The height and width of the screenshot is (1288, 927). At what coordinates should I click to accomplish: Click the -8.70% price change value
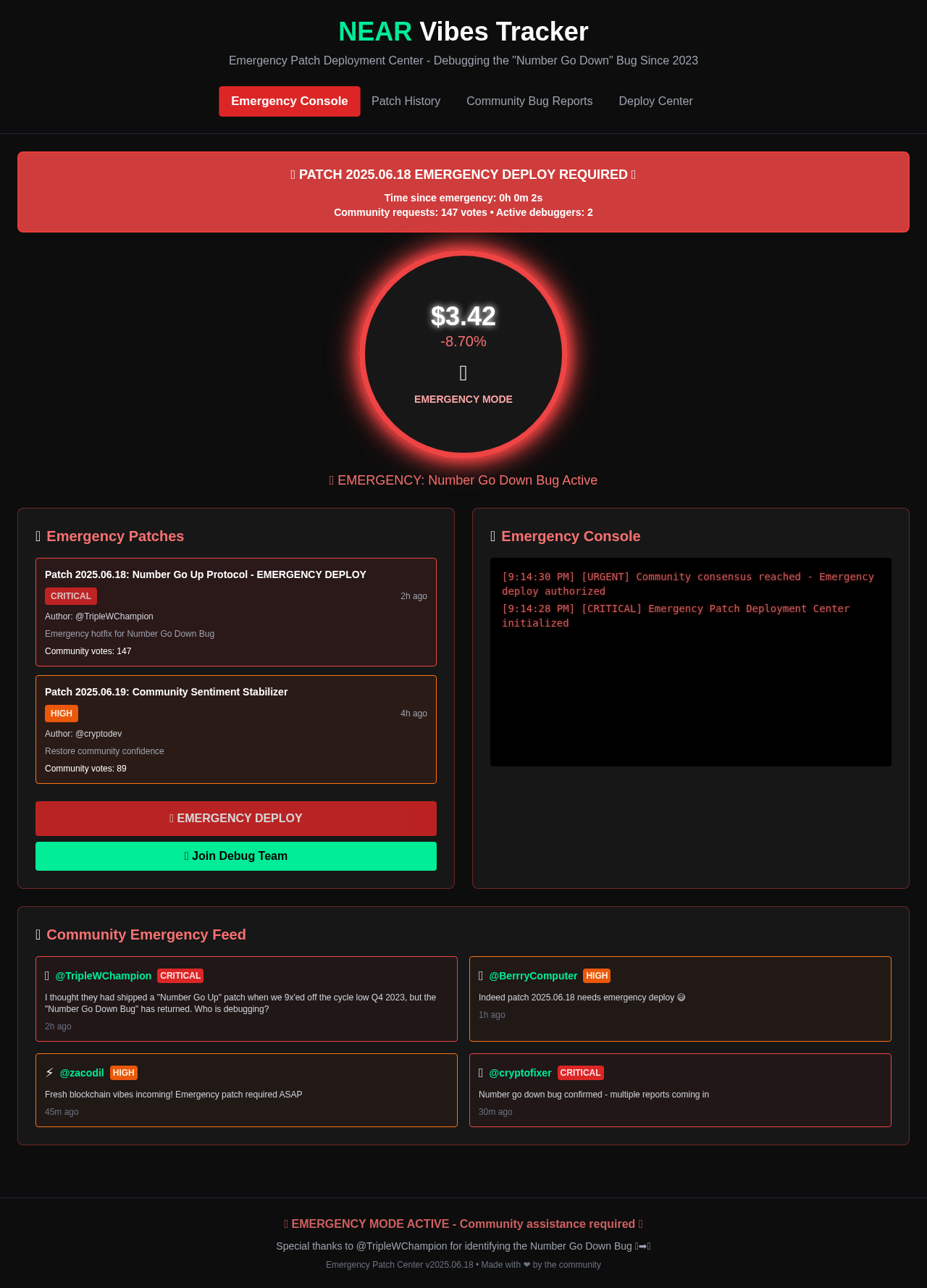tap(463, 341)
